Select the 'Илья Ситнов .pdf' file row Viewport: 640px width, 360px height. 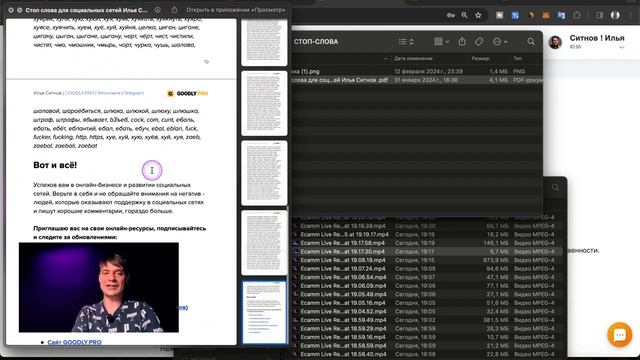click(x=416, y=80)
